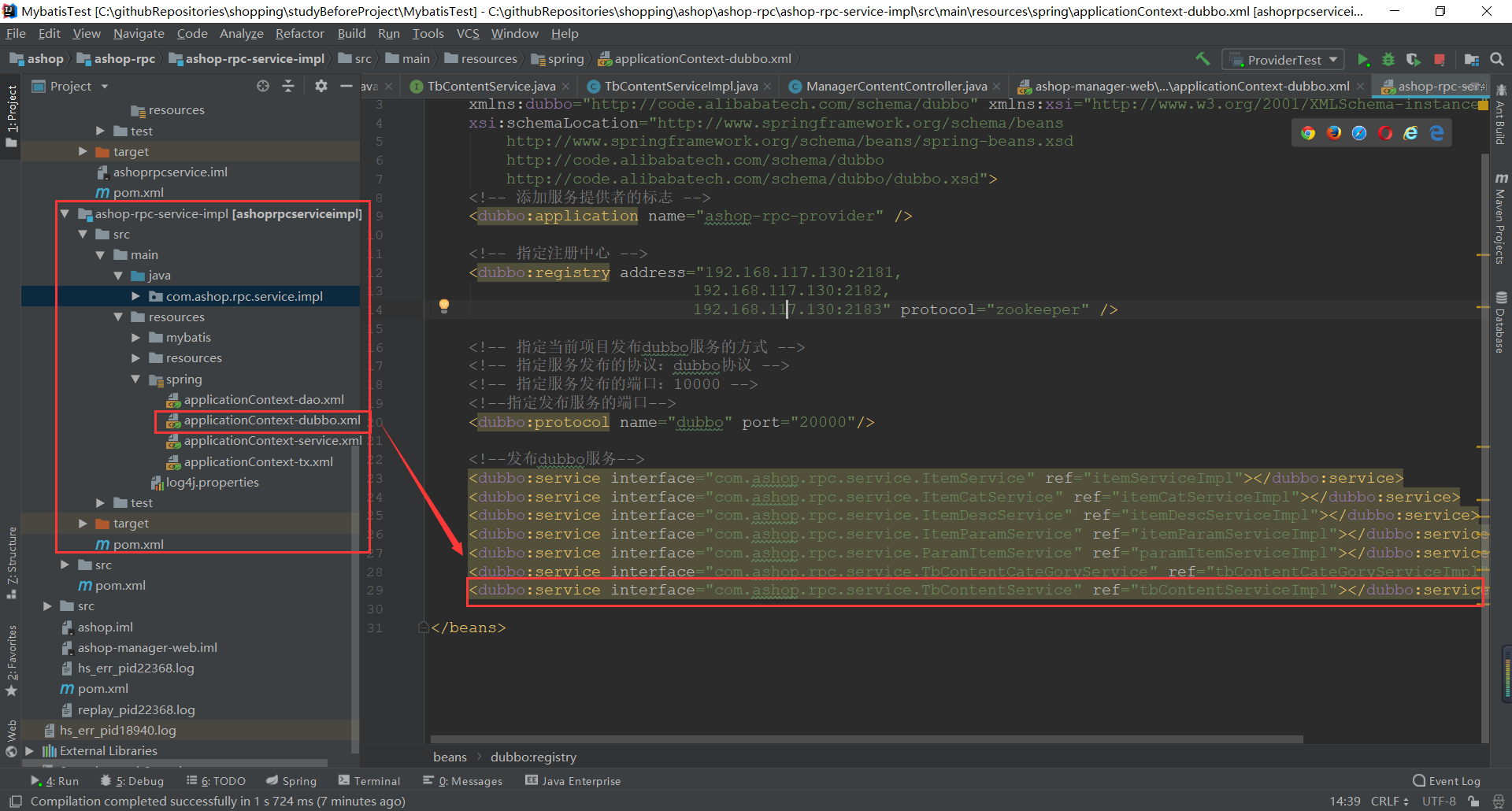1512x811 pixels.
Task: Expand External Libraries node
Action: coord(29,751)
